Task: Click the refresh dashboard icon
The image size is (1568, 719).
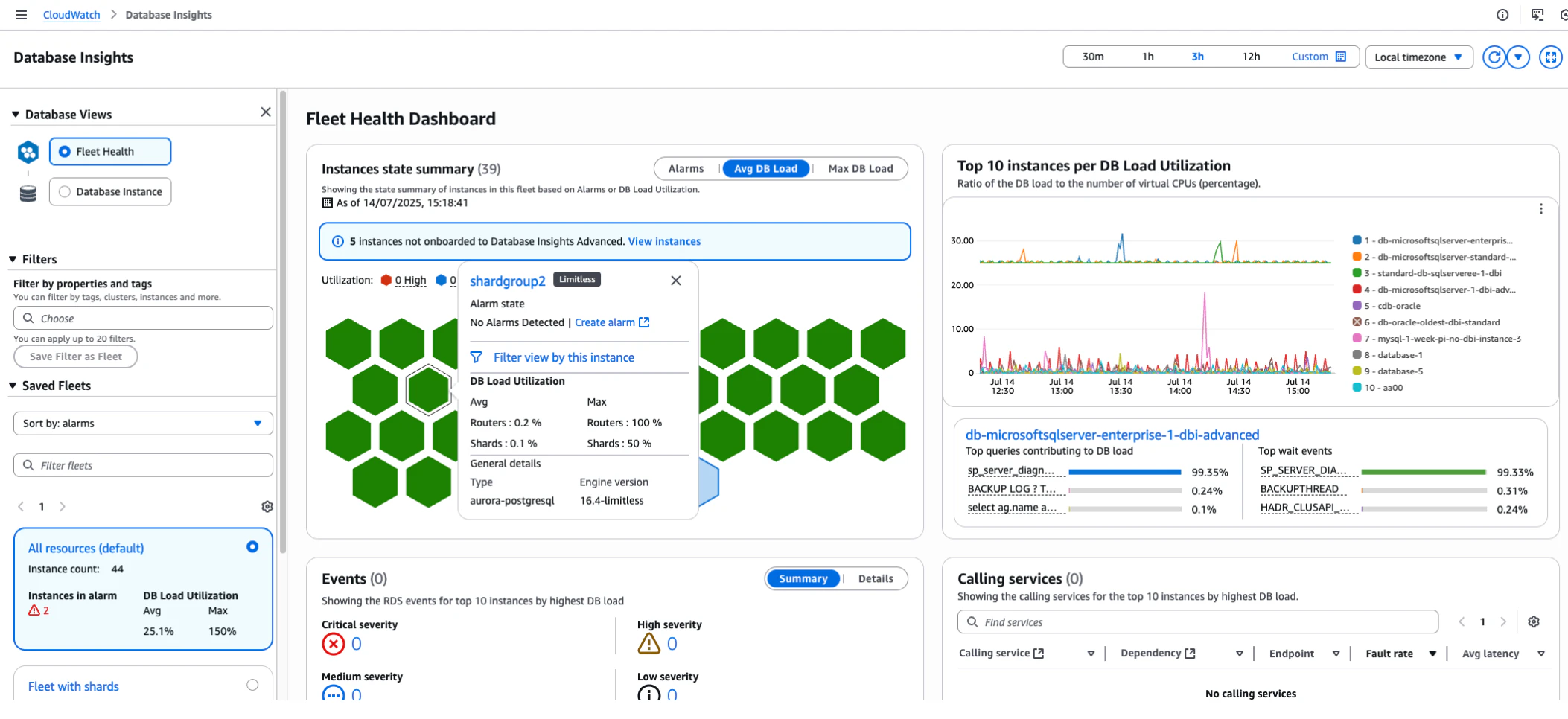Action: point(1494,57)
